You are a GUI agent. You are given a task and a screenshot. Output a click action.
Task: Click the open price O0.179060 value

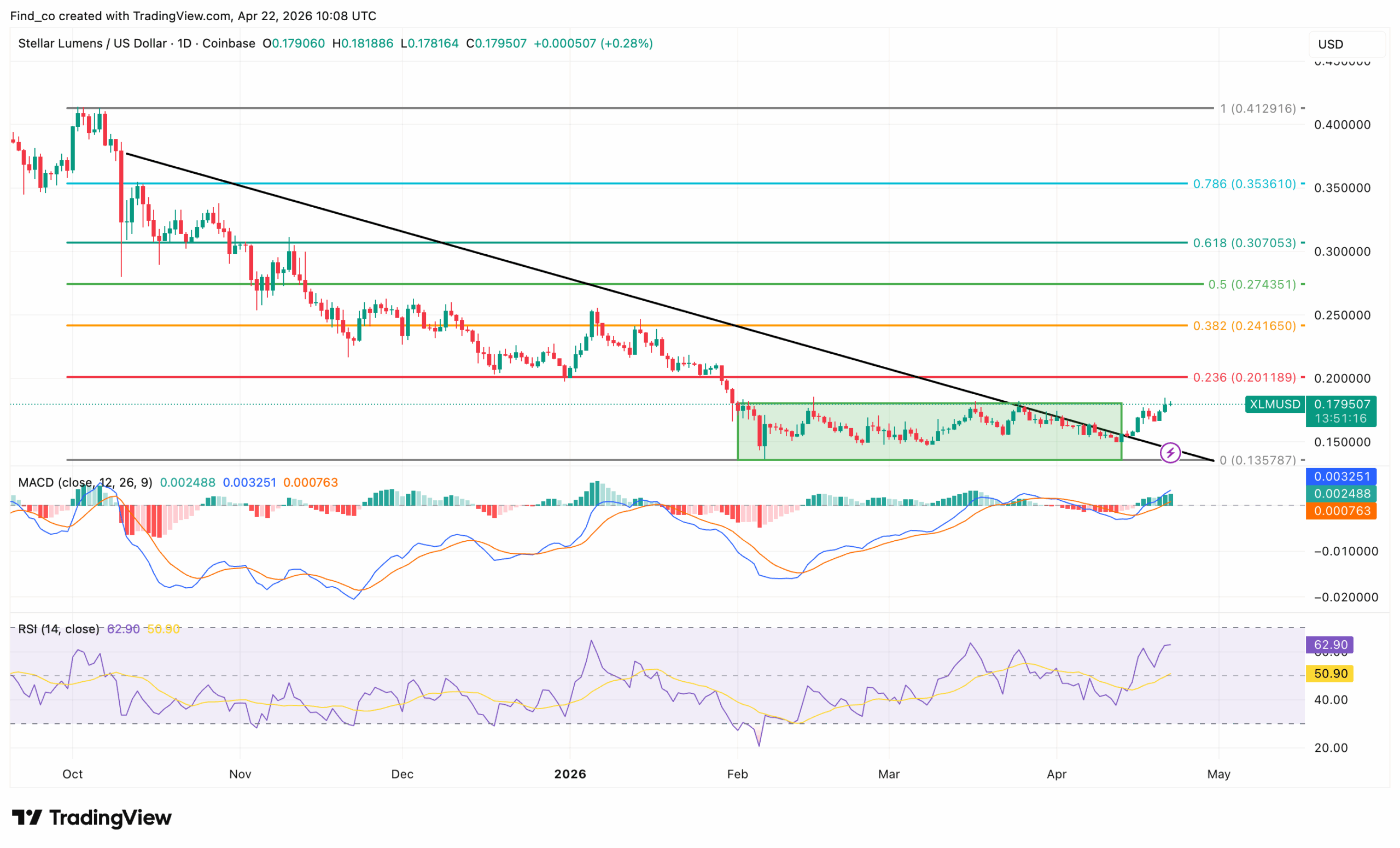294,43
